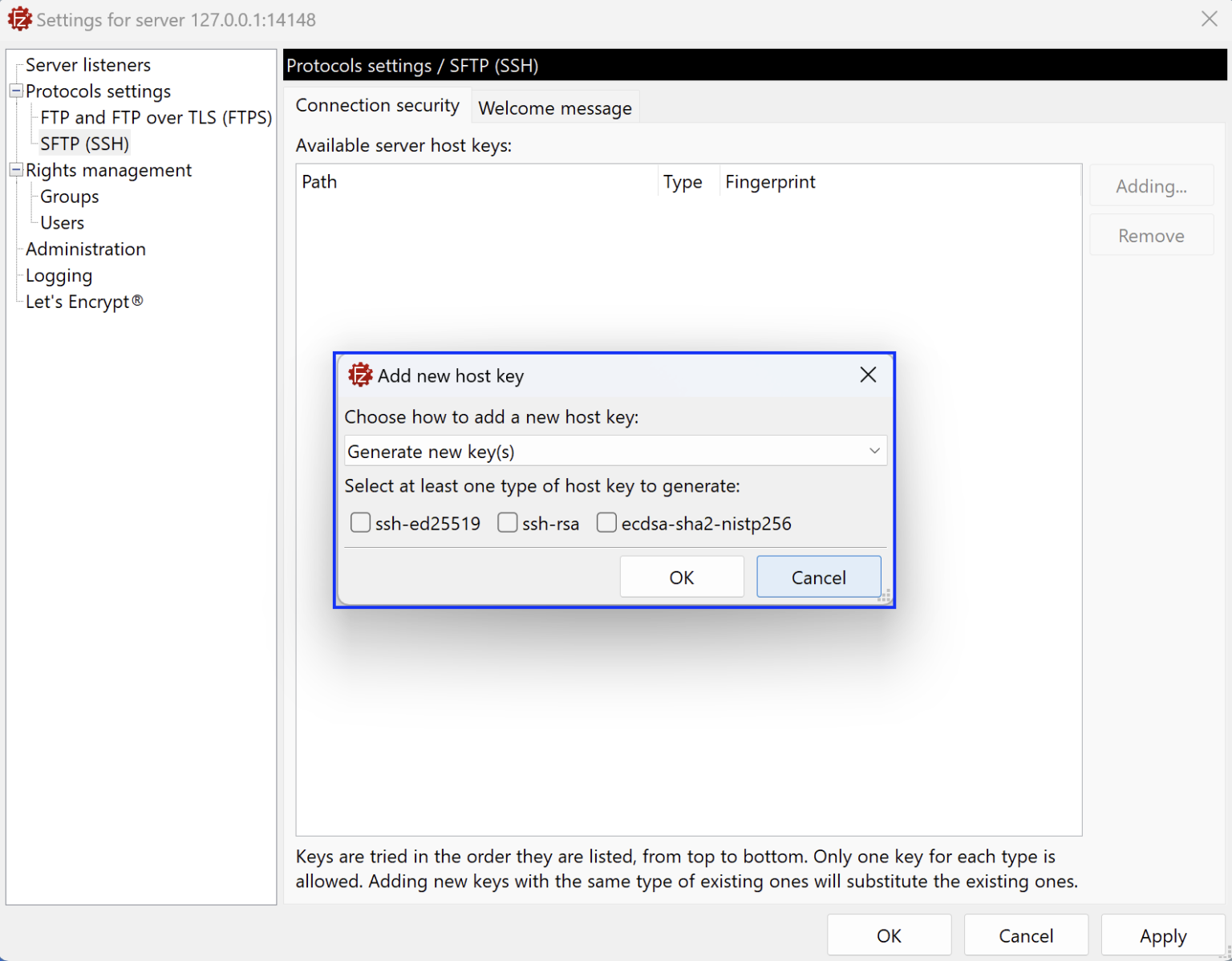Select FTP and FTP over TLS settings

click(156, 116)
